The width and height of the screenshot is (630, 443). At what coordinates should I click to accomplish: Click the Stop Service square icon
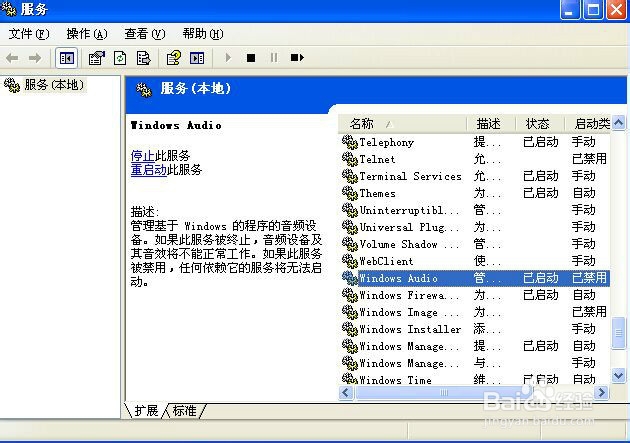coord(251,58)
